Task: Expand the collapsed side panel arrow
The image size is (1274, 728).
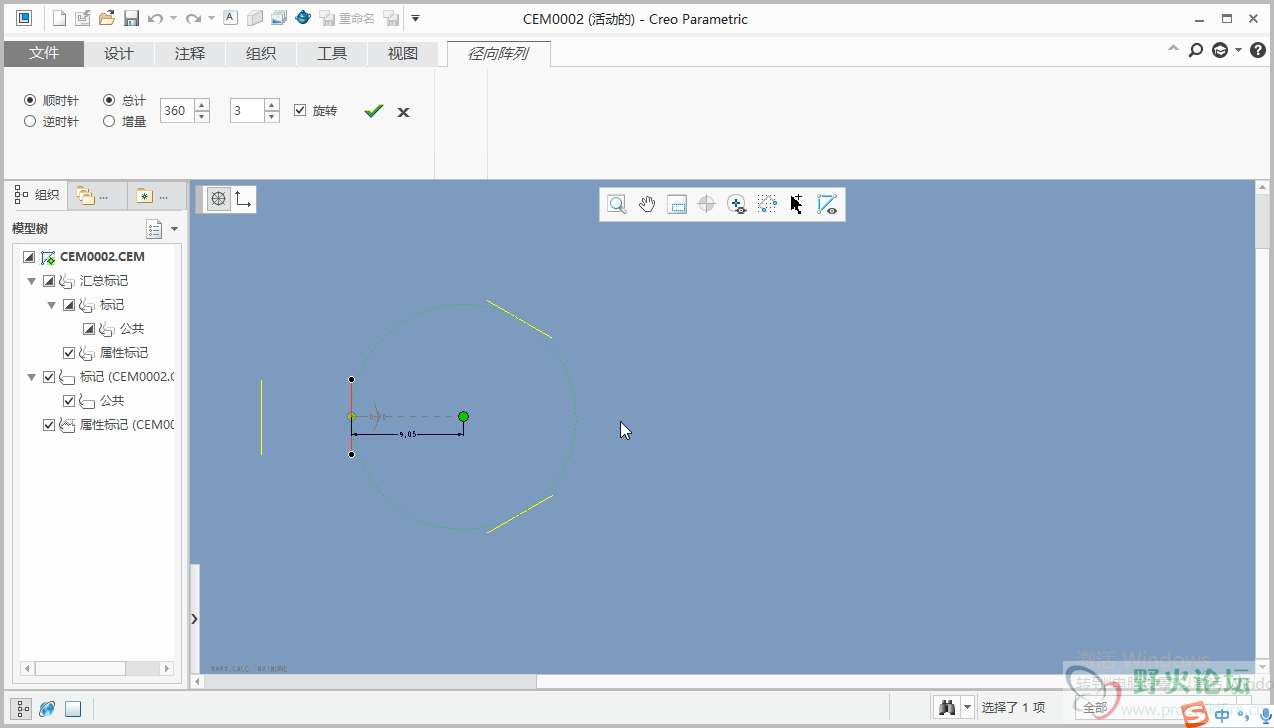Action: pyautogui.click(x=194, y=619)
